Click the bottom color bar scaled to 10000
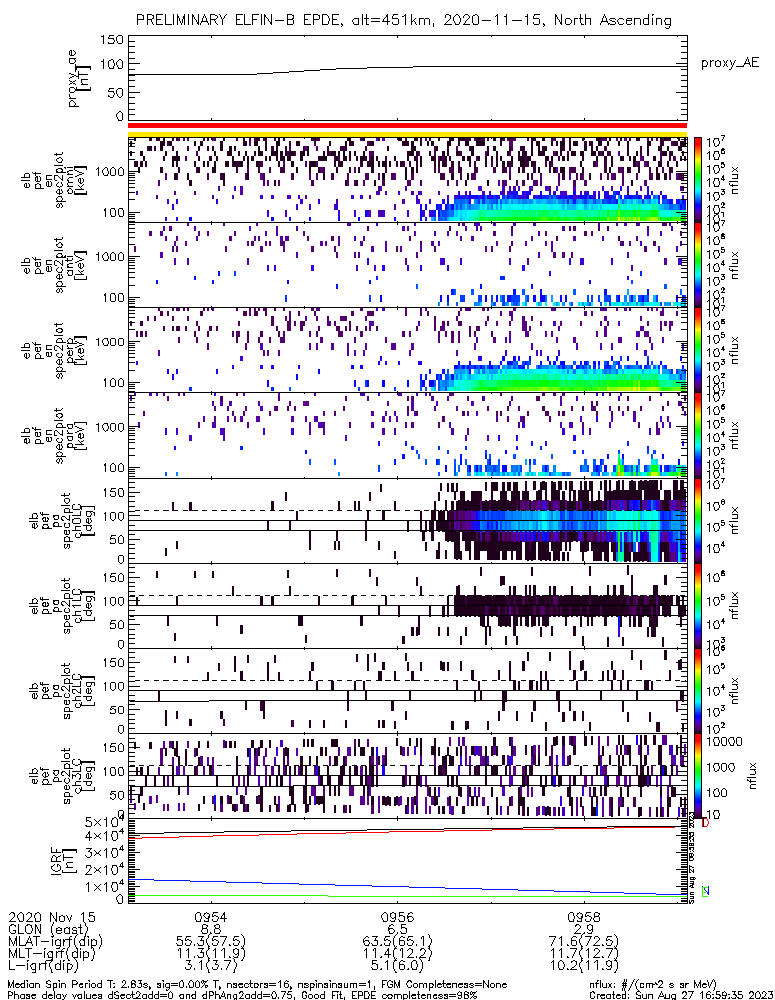This screenshot has height=1000, width=775. pos(697,777)
